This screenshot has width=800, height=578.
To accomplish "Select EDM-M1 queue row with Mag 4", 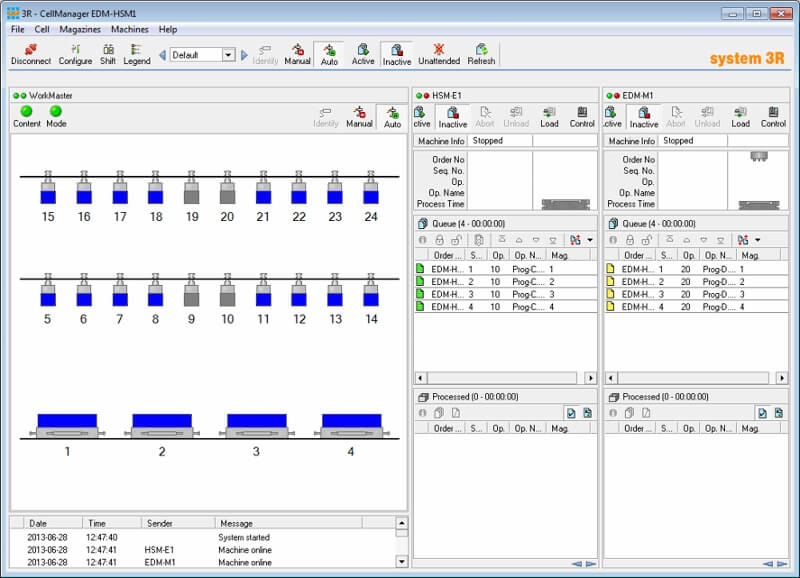I will click(x=696, y=307).
